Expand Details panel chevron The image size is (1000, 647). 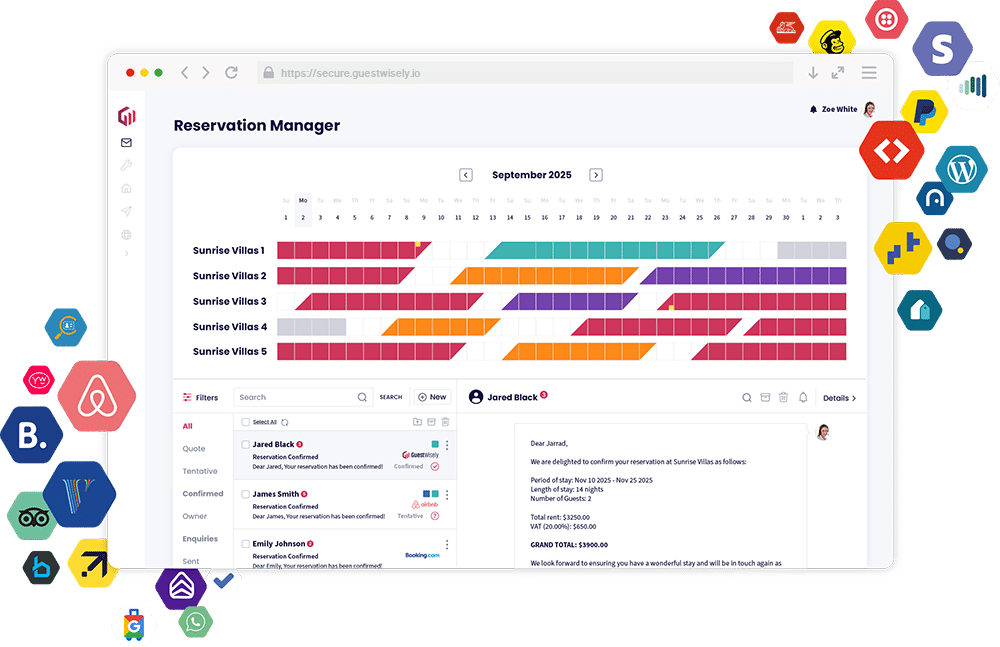839,398
